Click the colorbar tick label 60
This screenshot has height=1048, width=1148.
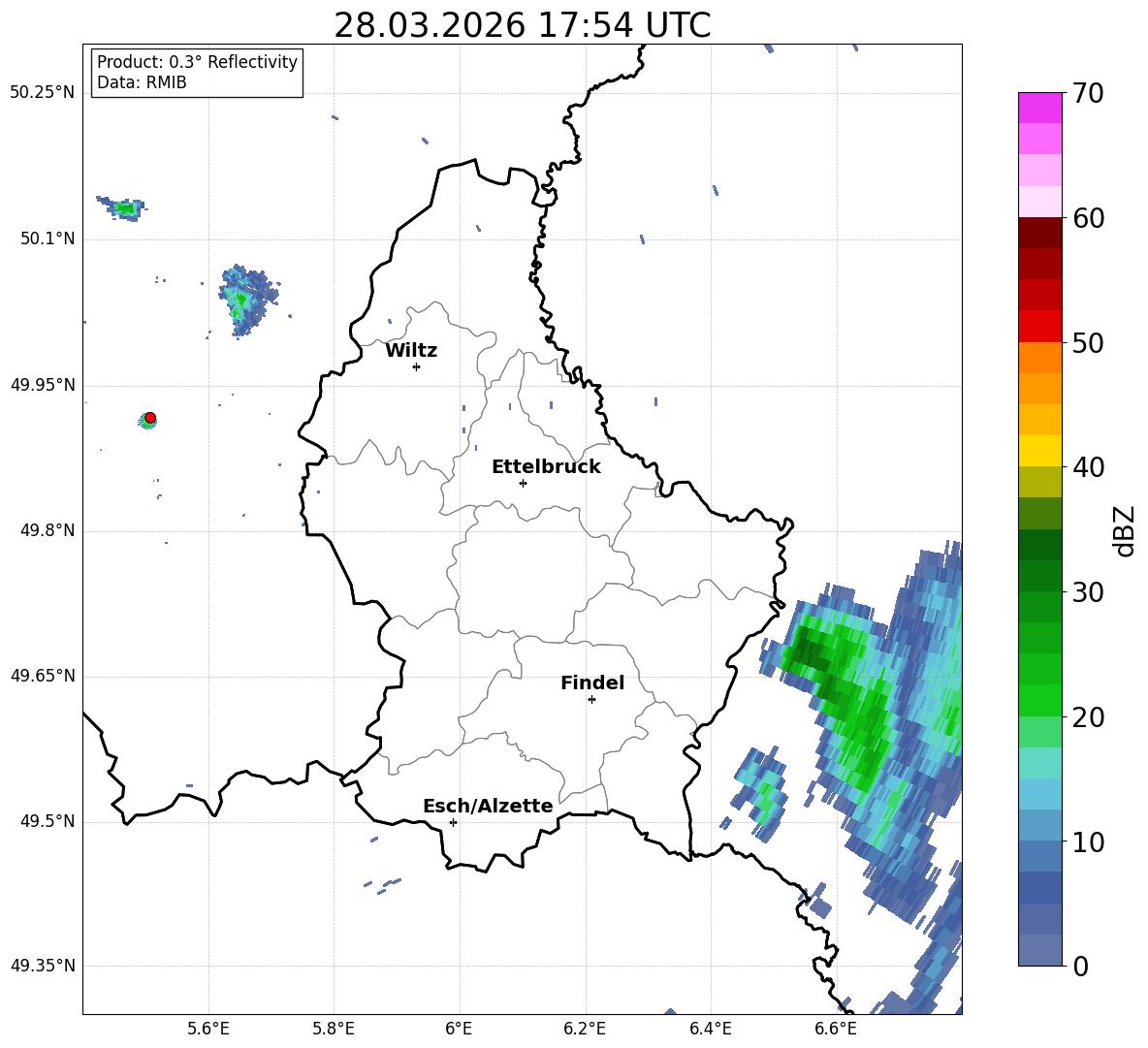tap(1087, 218)
